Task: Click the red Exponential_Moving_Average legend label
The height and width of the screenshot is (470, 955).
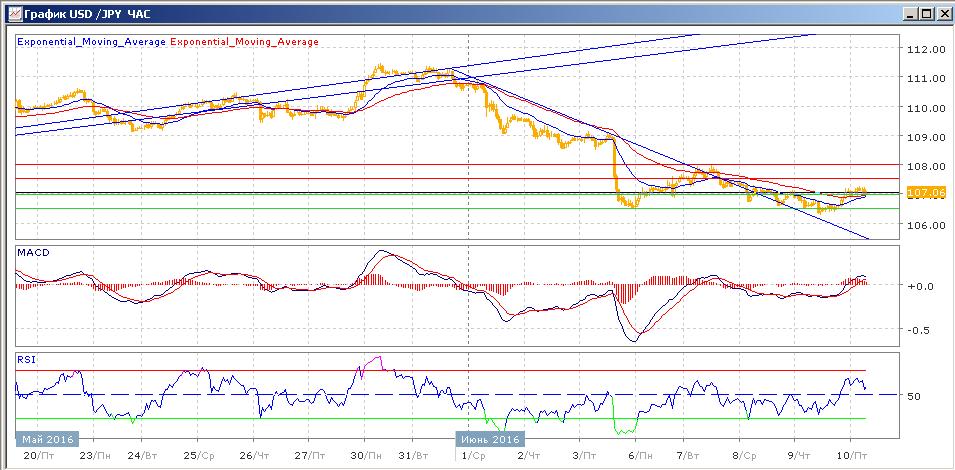Action: pyautogui.click(x=245, y=42)
